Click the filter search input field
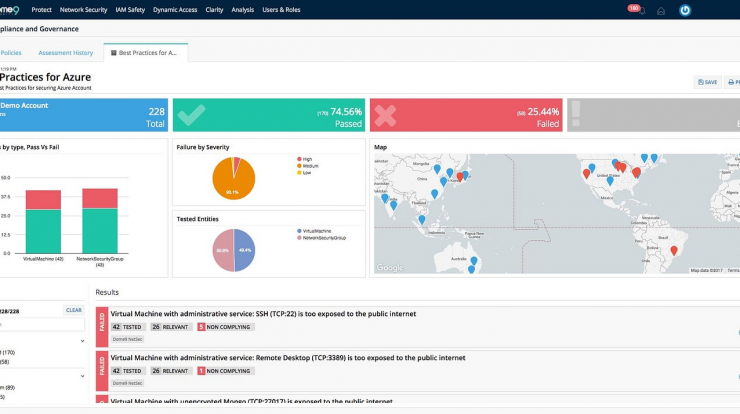740x414 pixels. point(42,325)
